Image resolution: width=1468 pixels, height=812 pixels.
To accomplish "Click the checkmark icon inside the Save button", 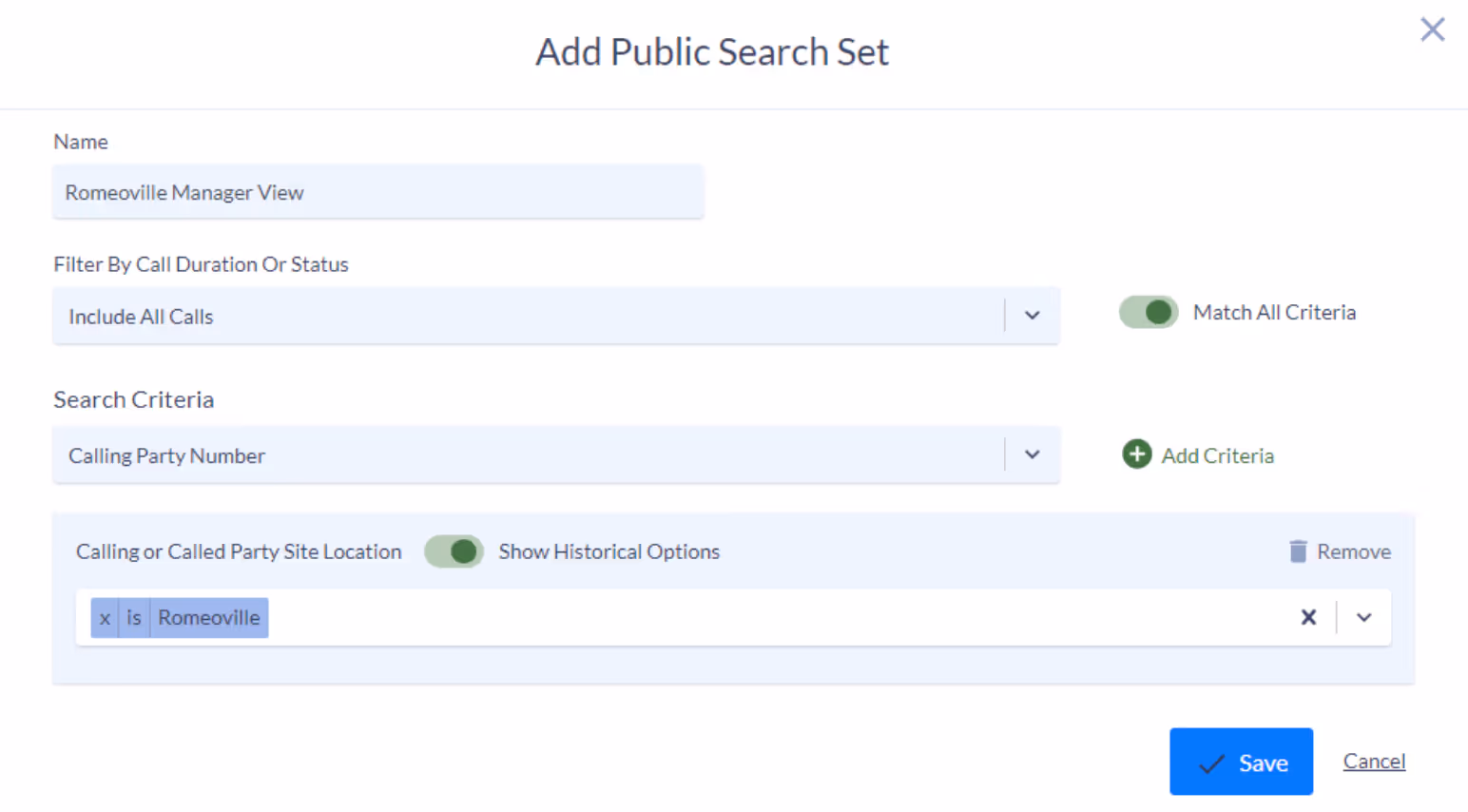I will coord(1210,762).
